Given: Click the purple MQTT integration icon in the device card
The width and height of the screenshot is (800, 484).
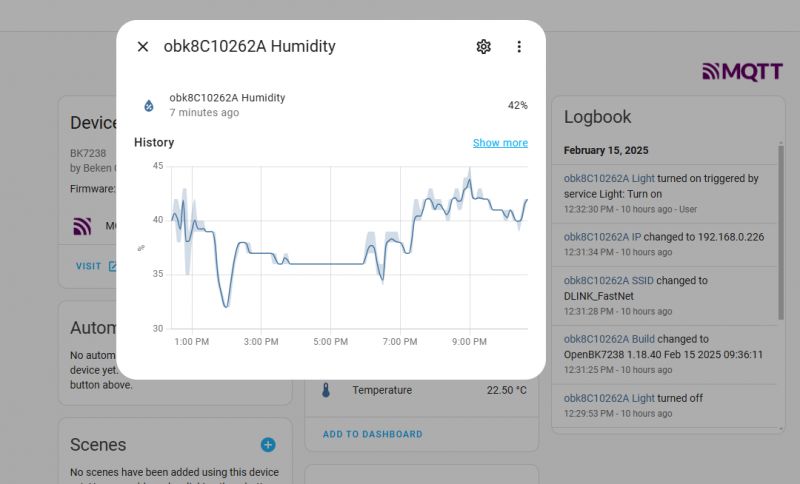Looking at the screenshot, I should point(82,226).
